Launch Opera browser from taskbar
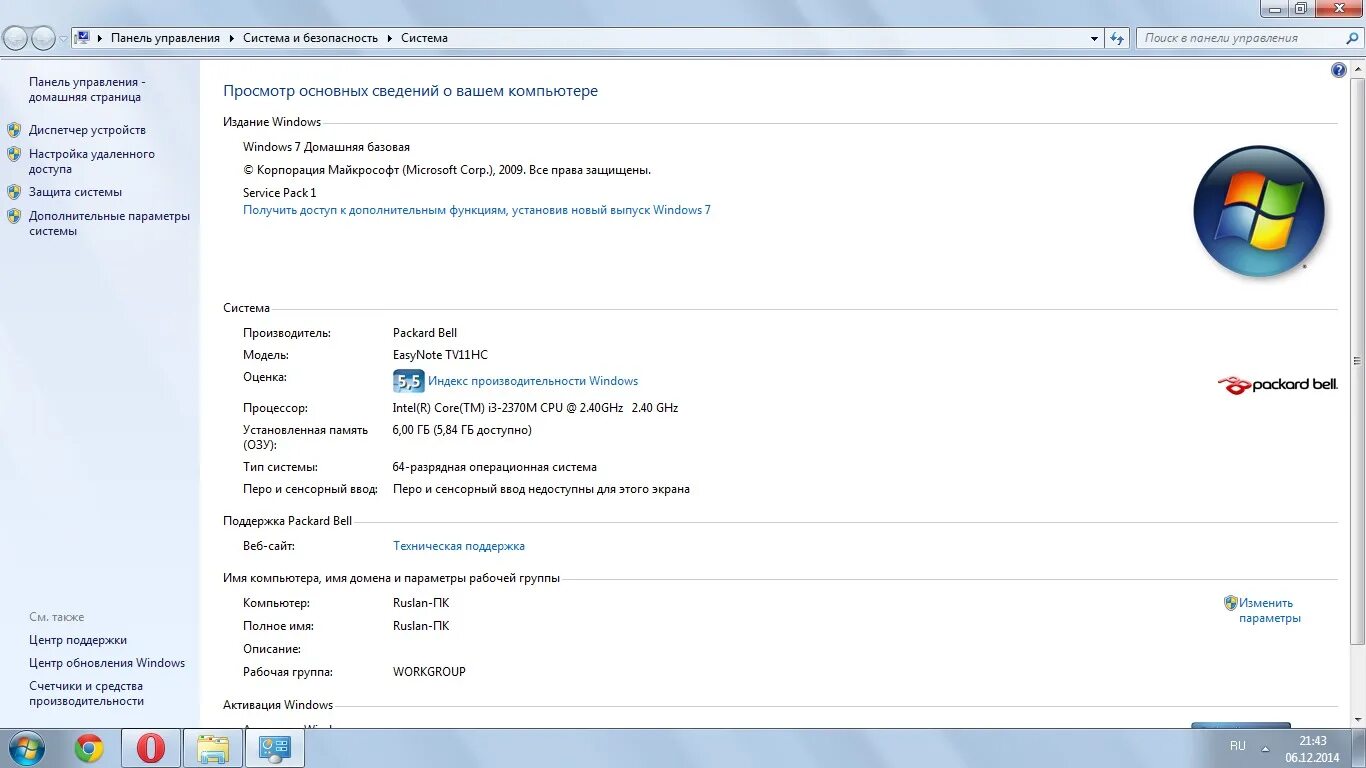Screen dimensions: 1366x768 point(151,748)
